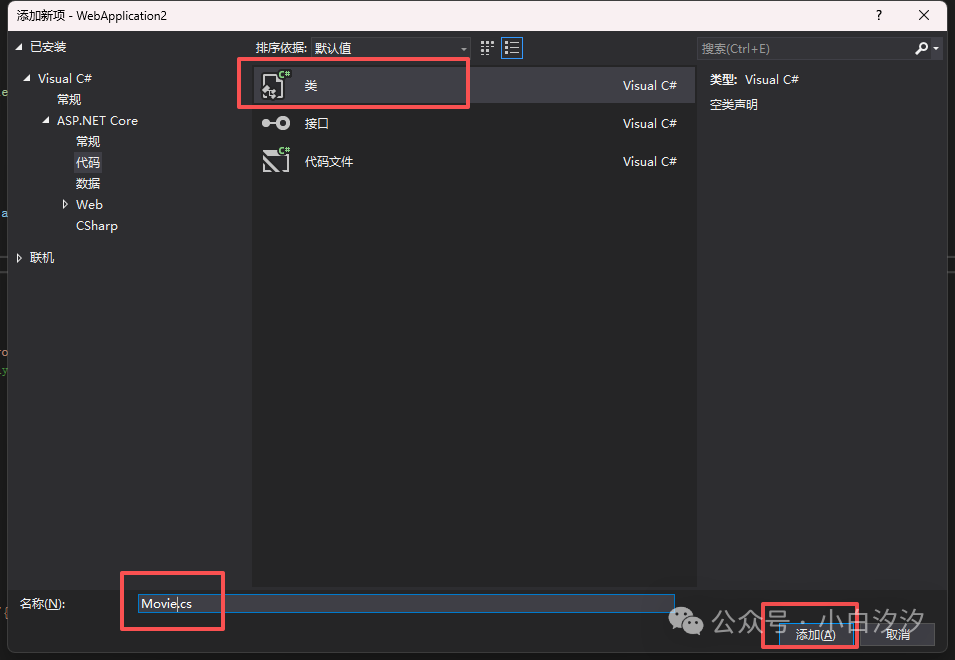Click the 添加(A) button
Viewport: 955px width, 660px height.
(816, 635)
